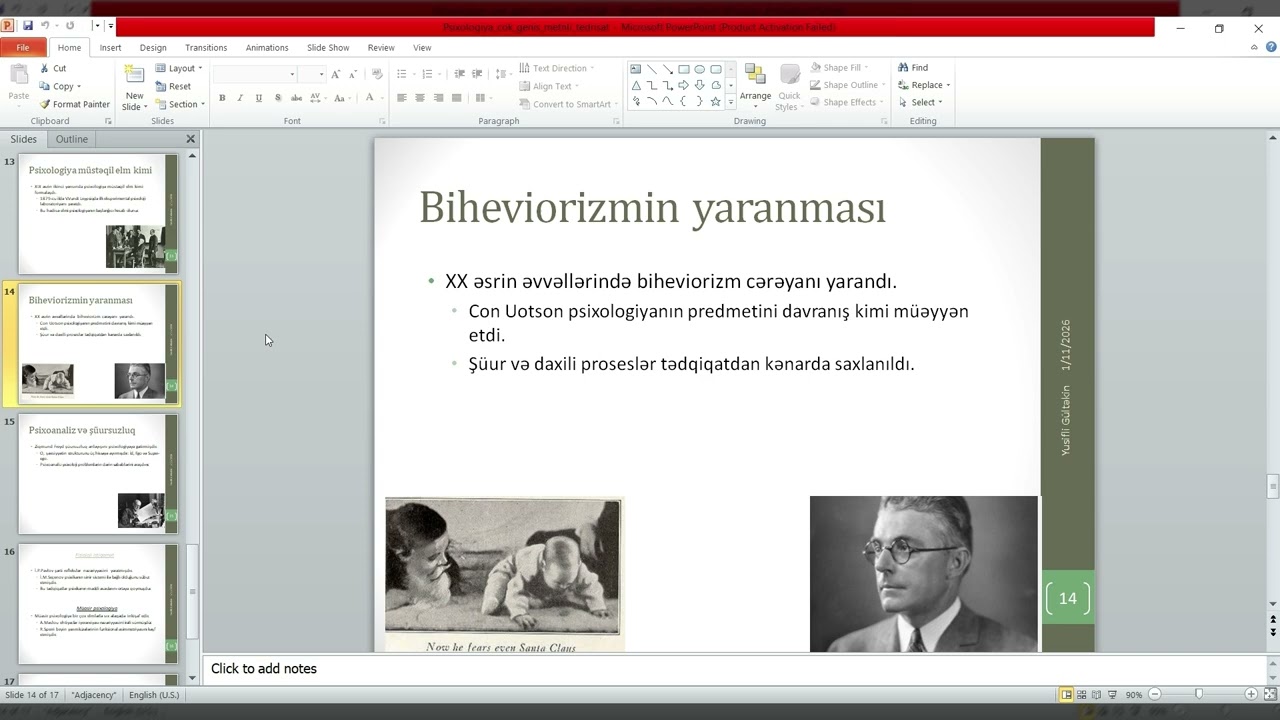Click the Format Painter brush icon
The image size is (1280, 720).
click(45, 104)
